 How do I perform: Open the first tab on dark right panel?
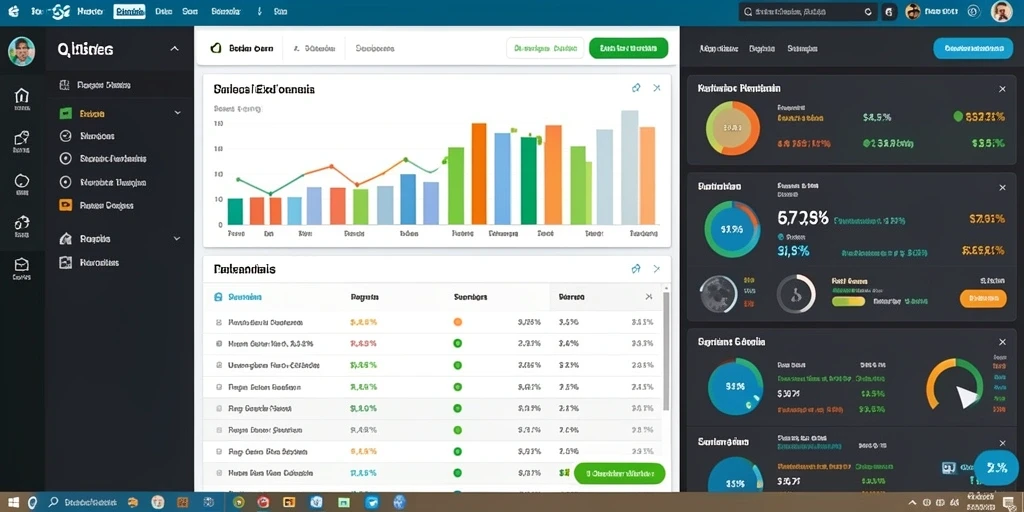tap(718, 48)
